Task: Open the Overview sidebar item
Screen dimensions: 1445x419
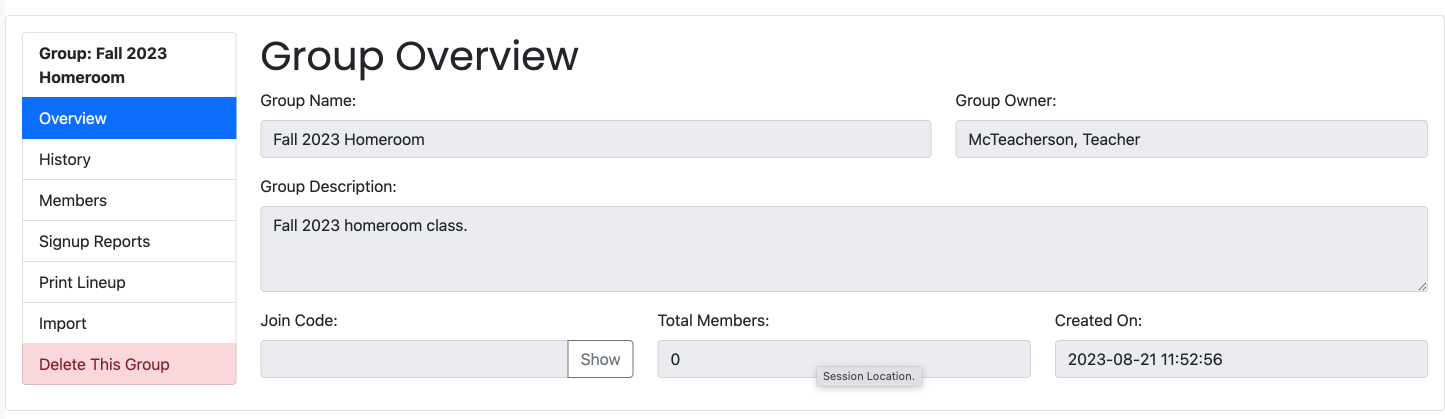Action: (129, 118)
